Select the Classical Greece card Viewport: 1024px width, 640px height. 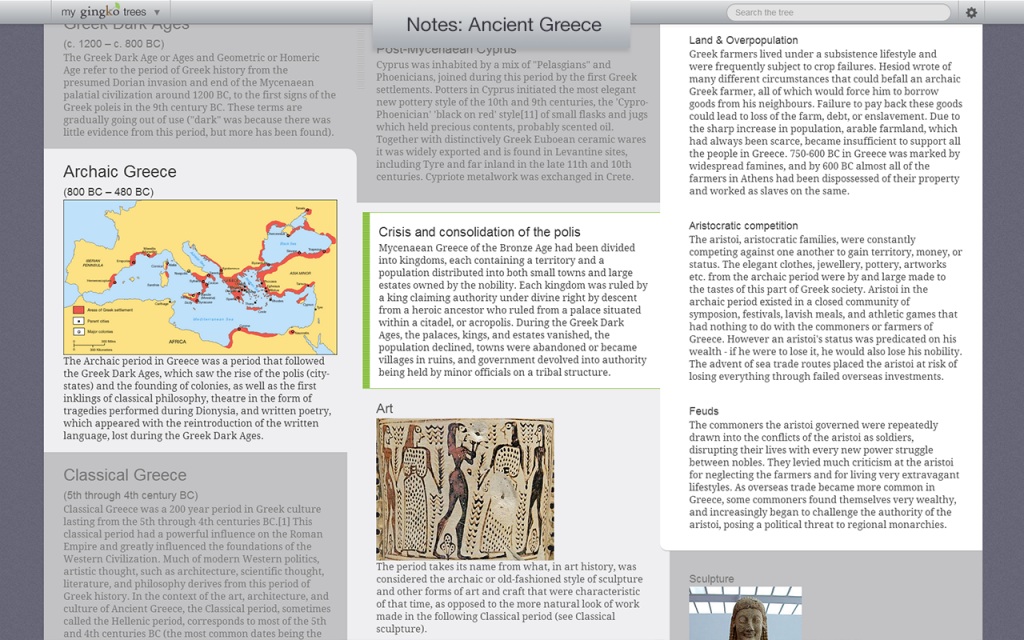[196, 546]
